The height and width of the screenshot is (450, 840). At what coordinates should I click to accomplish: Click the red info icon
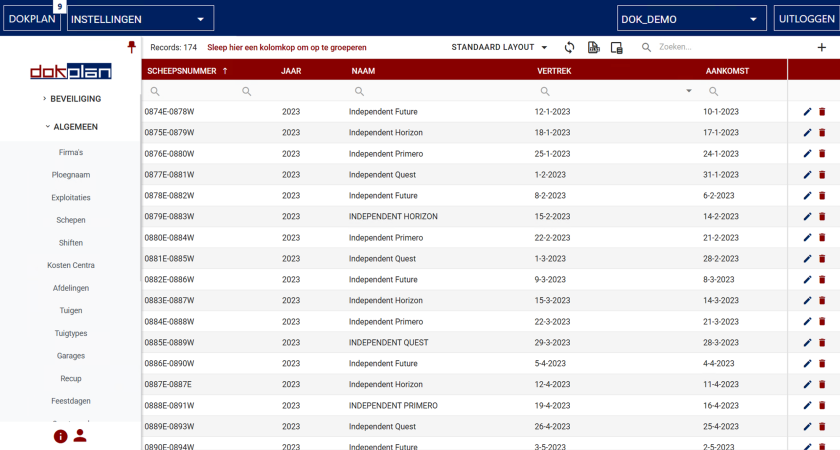[60, 436]
